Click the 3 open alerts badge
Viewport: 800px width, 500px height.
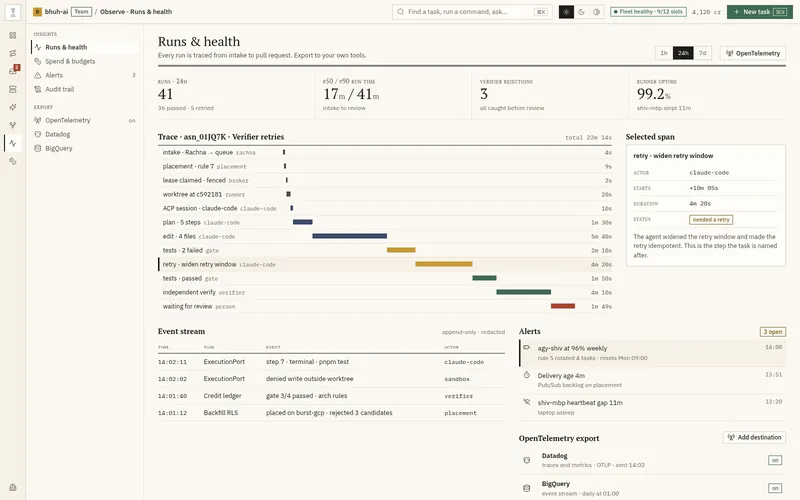[x=772, y=332]
